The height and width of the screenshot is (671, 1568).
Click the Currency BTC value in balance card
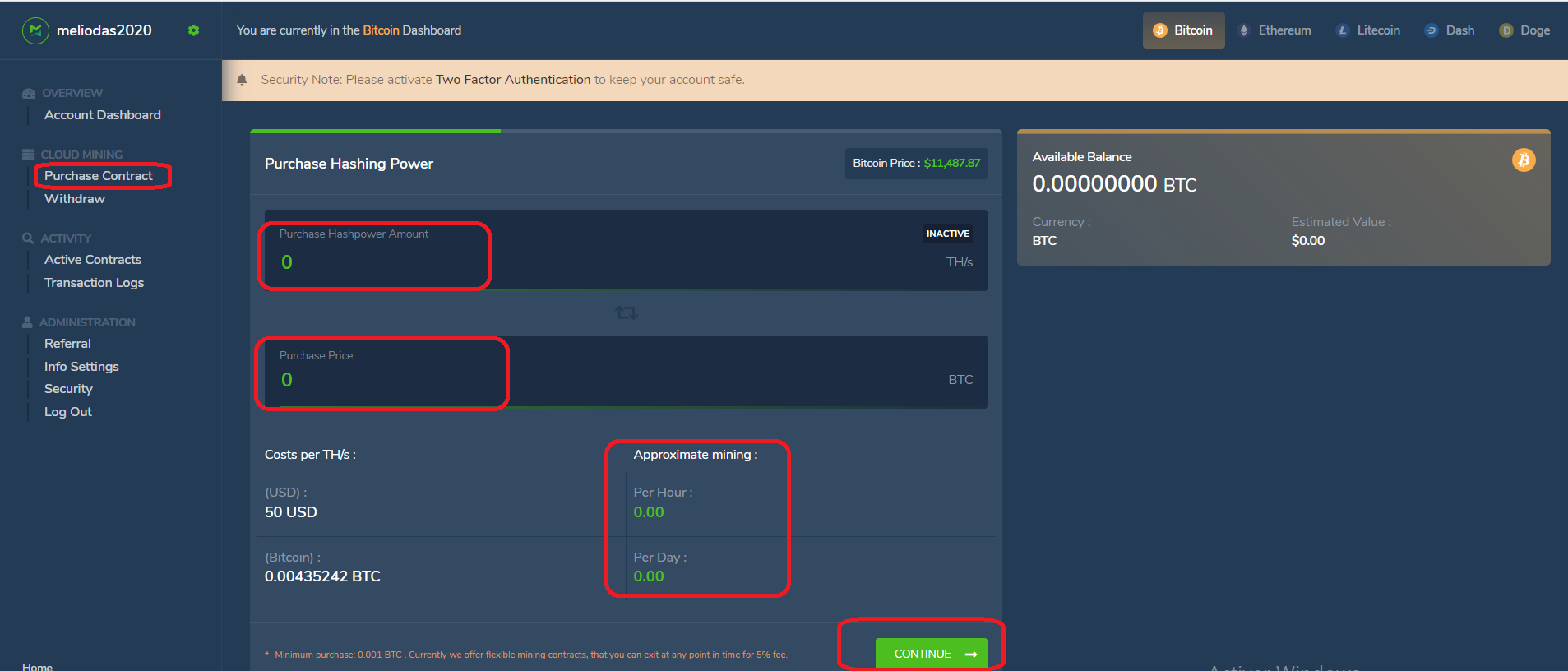pyautogui.click(x=1044, y=241)
